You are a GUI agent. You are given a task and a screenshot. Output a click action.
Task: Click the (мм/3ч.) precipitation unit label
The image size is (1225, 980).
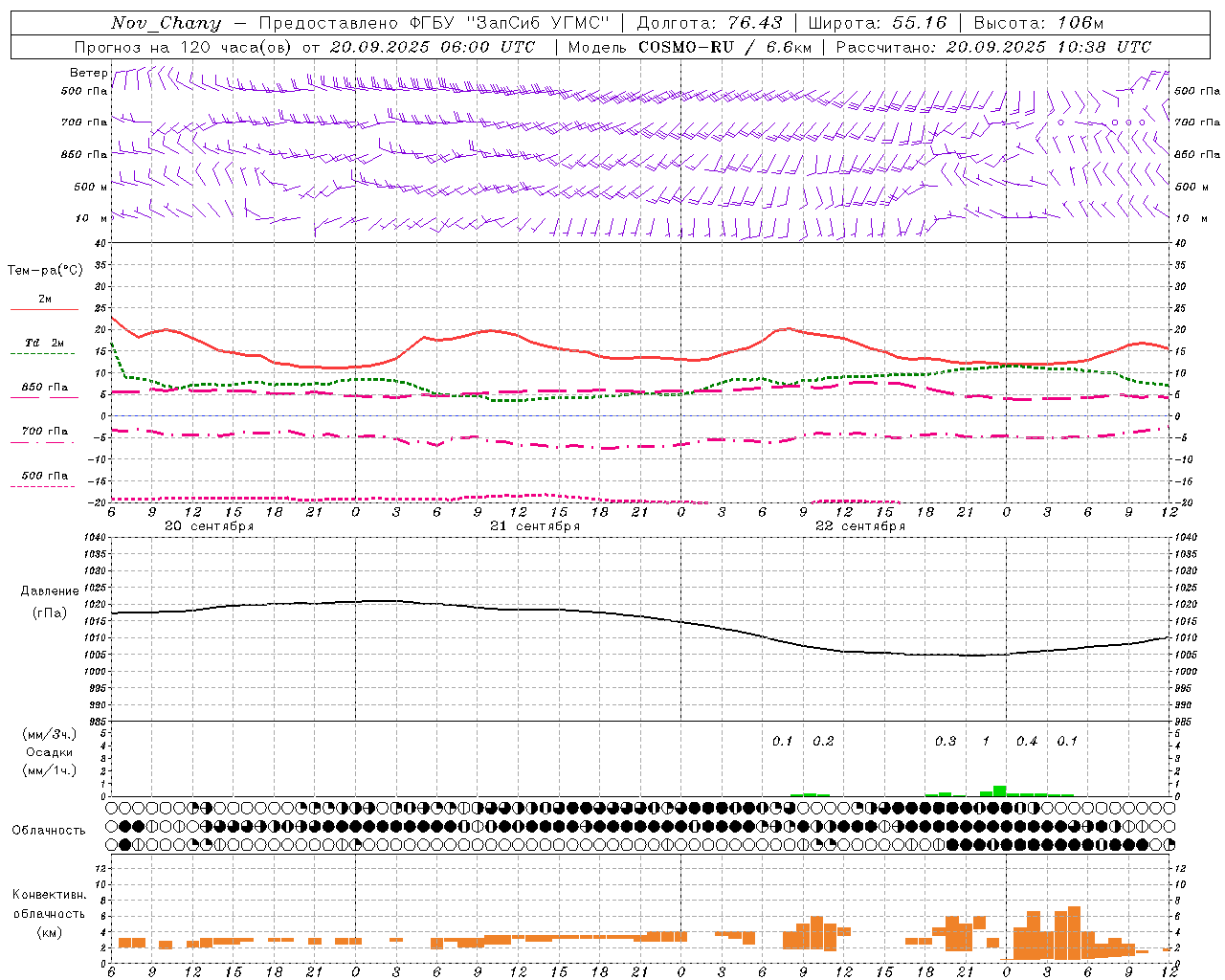[50, 734]
